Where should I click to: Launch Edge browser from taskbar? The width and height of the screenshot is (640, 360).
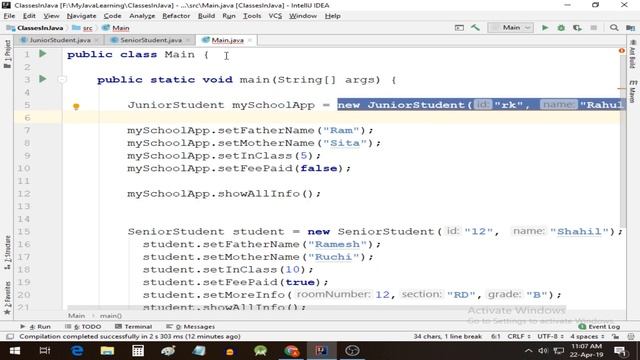point(77,351)
